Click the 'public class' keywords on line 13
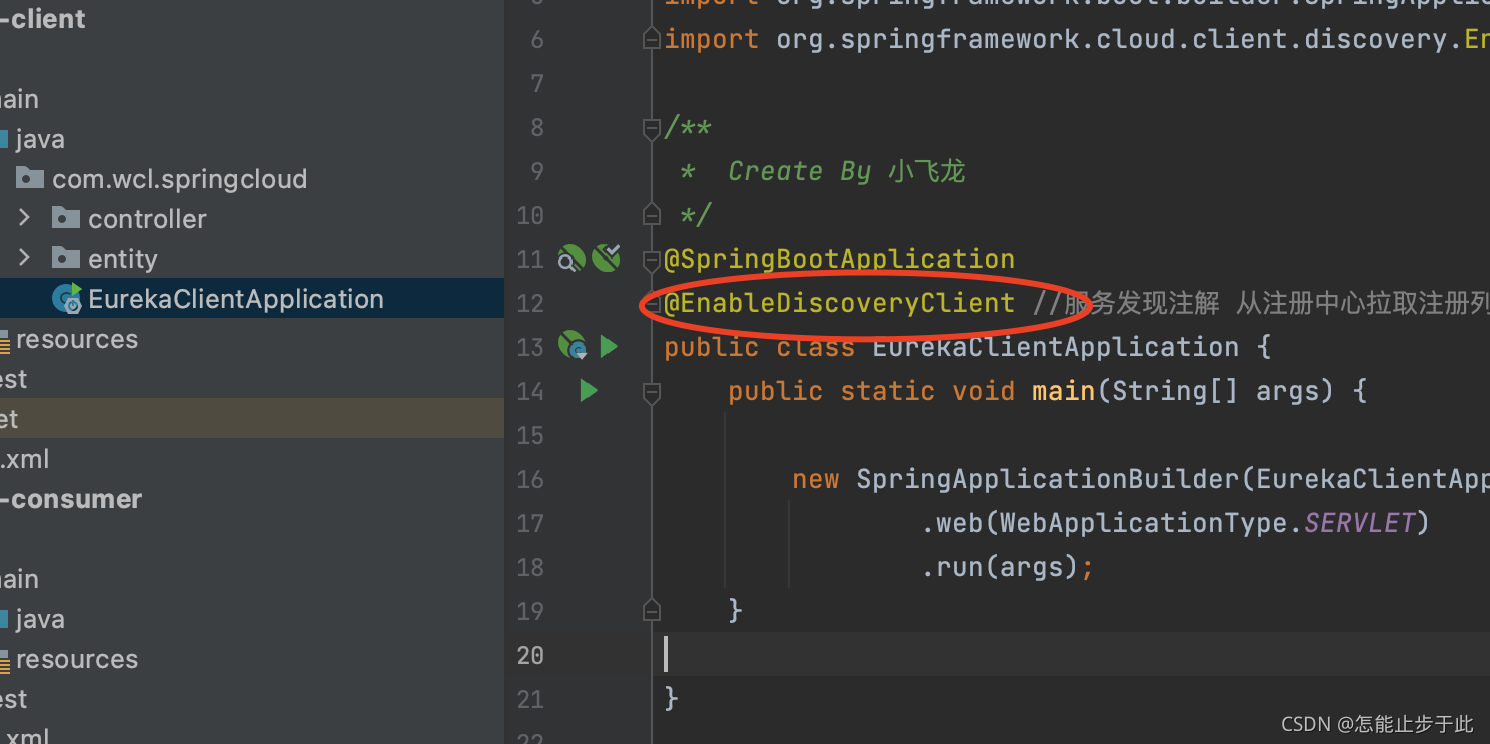The width and height of the screenshot is (1490, 744). (759, 347)
